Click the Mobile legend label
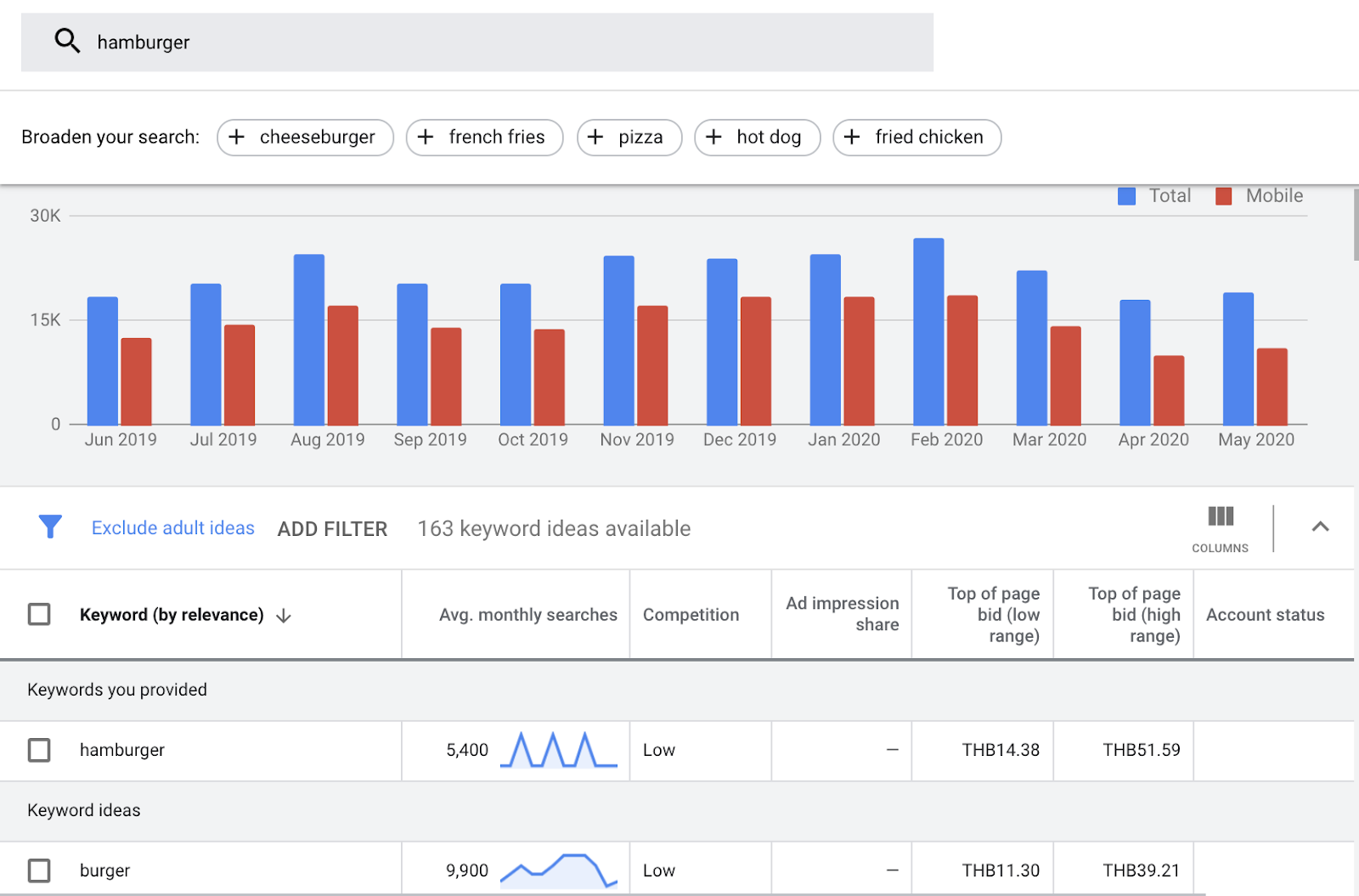The height and width of the screenshot is (896, 1359). click(x=1274, y=196)
